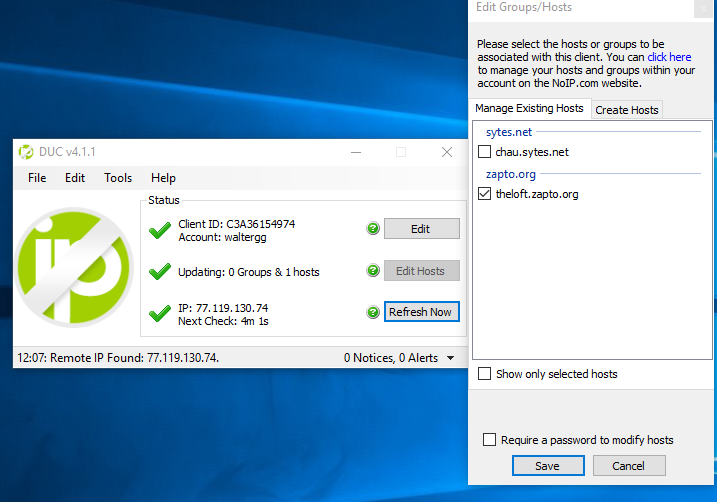Click green checkmark next to Updating status
The height and width of the screenshot is (502, 717).
[x=160, y=272]
